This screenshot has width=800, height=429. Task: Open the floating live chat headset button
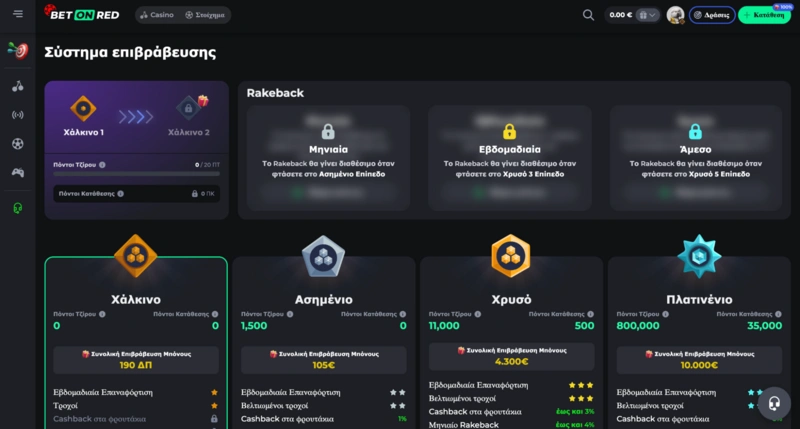[772, 403]
